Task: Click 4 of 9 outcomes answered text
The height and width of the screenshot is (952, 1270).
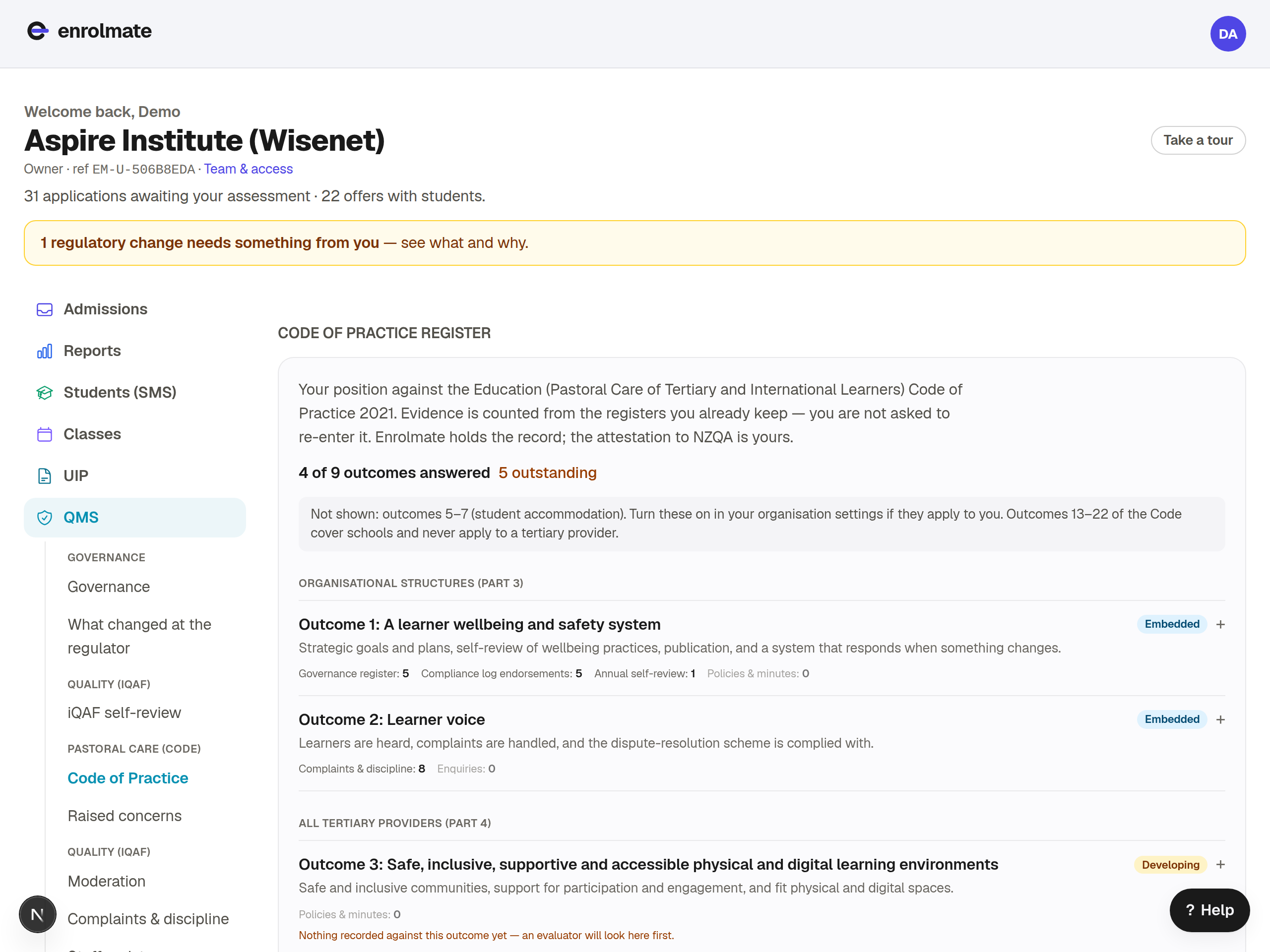Action: pyautogui.click(x=394, y=473)
